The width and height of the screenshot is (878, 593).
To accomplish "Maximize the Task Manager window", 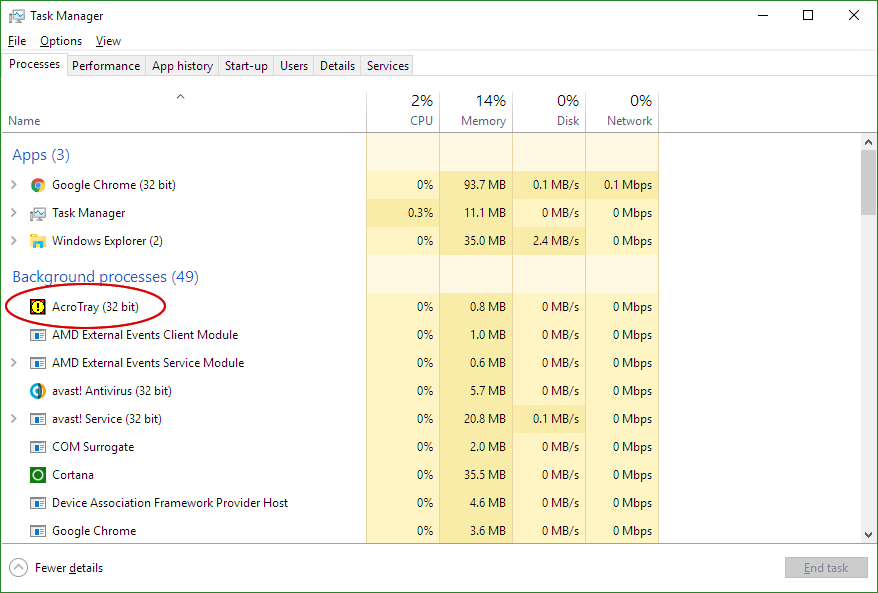I will coord(808,15).
